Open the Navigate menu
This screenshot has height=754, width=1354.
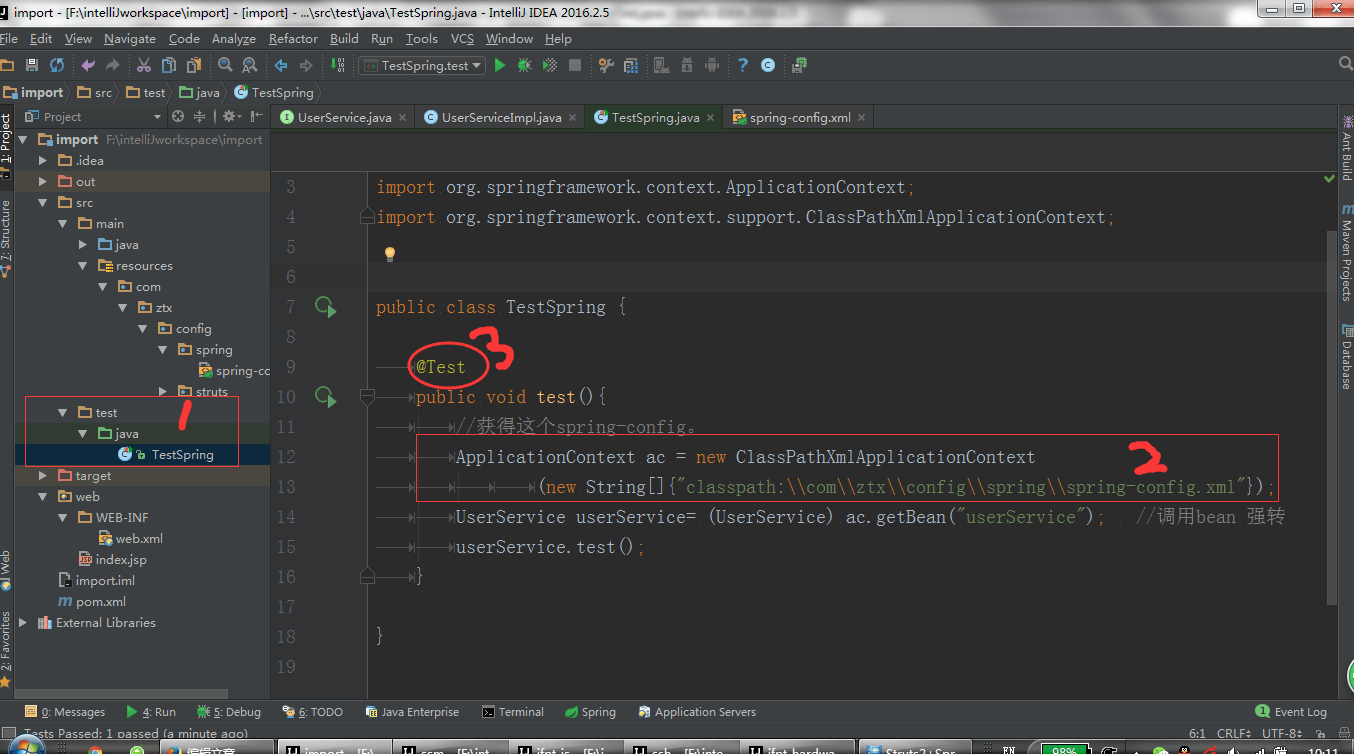[x=130, y=39]
